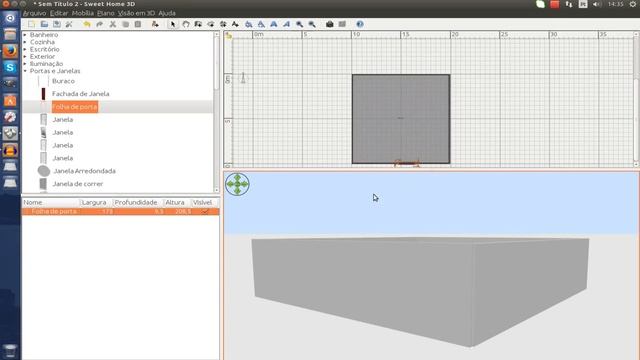Select Folha de porta row in furniture list
The width and height of the screenshot is (640, 360).
pos(120,211)
